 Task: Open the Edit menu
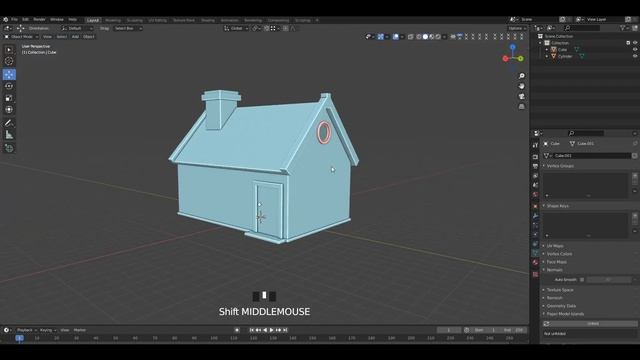coord(25,20)
